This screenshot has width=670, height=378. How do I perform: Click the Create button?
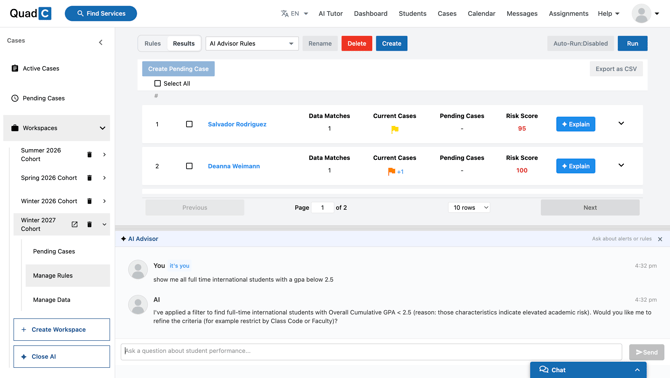click(x=391, y=44)
